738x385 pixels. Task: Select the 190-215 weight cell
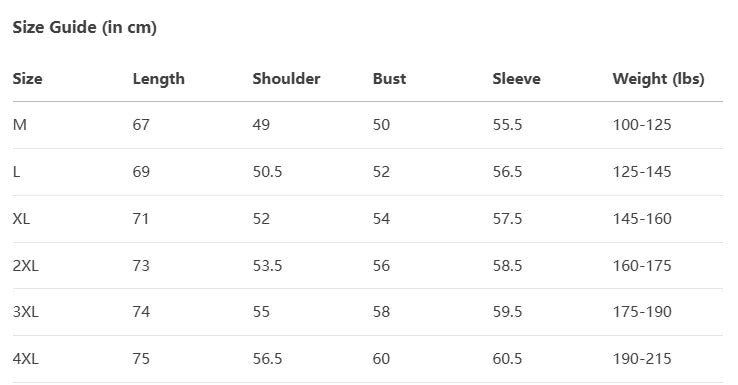click(x=642, y=359)
